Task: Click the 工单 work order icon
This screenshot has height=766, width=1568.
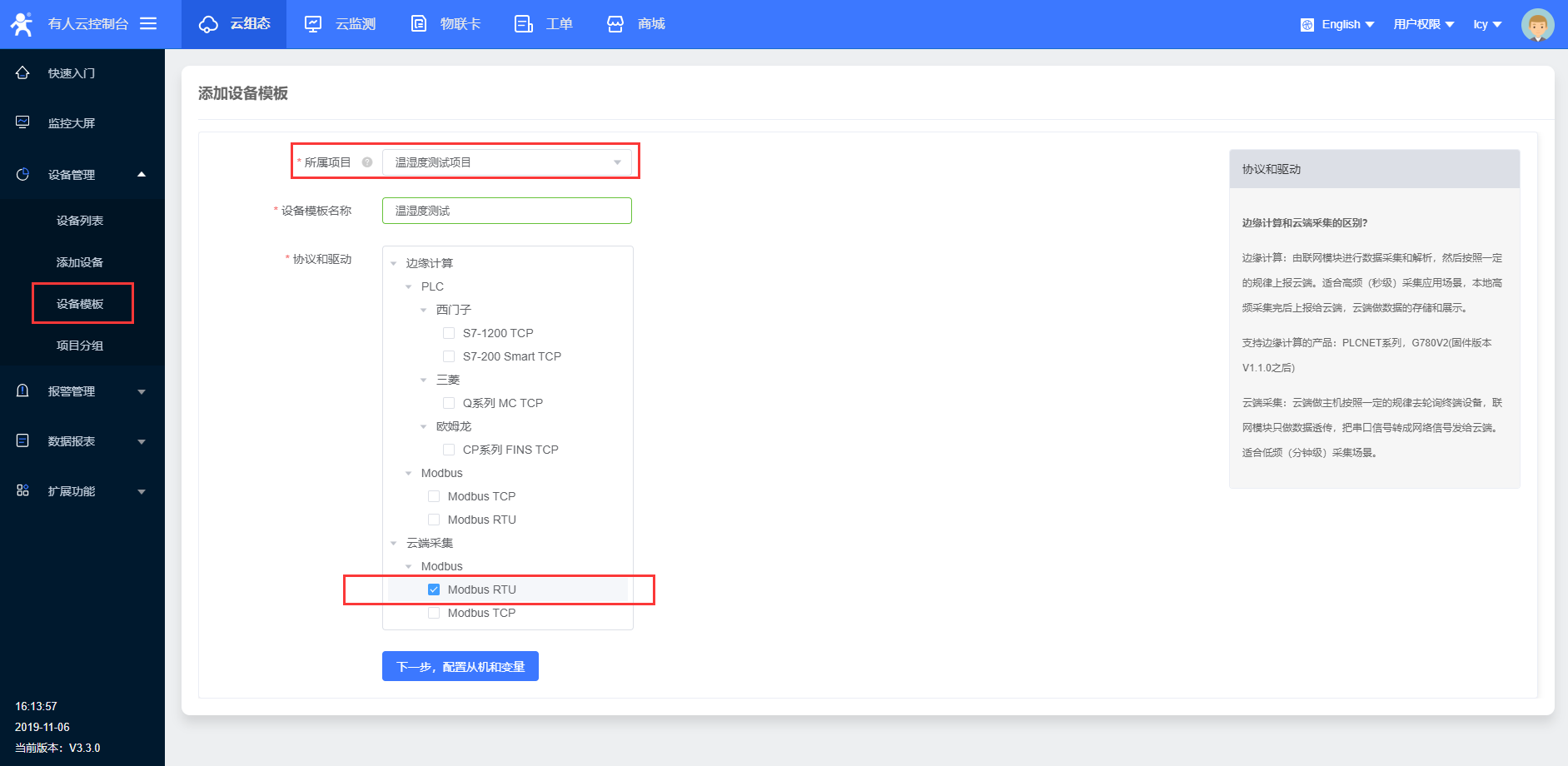Action: tap(524, 24)
